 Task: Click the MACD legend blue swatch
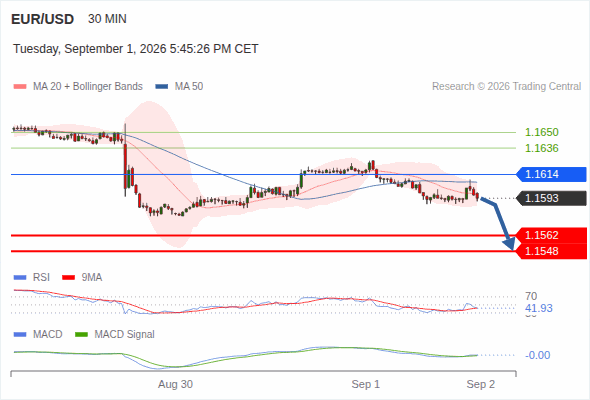tap(20, 335)
